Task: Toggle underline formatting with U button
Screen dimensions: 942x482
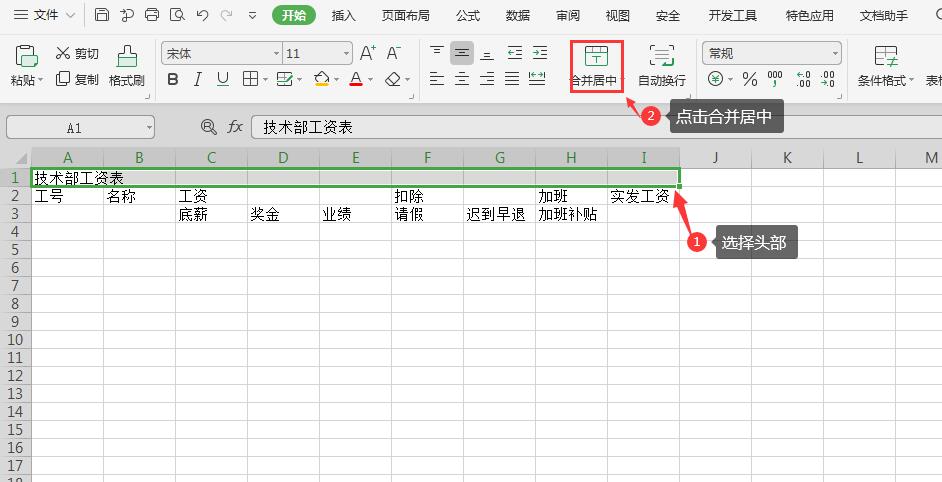Action: pos(223,79)
